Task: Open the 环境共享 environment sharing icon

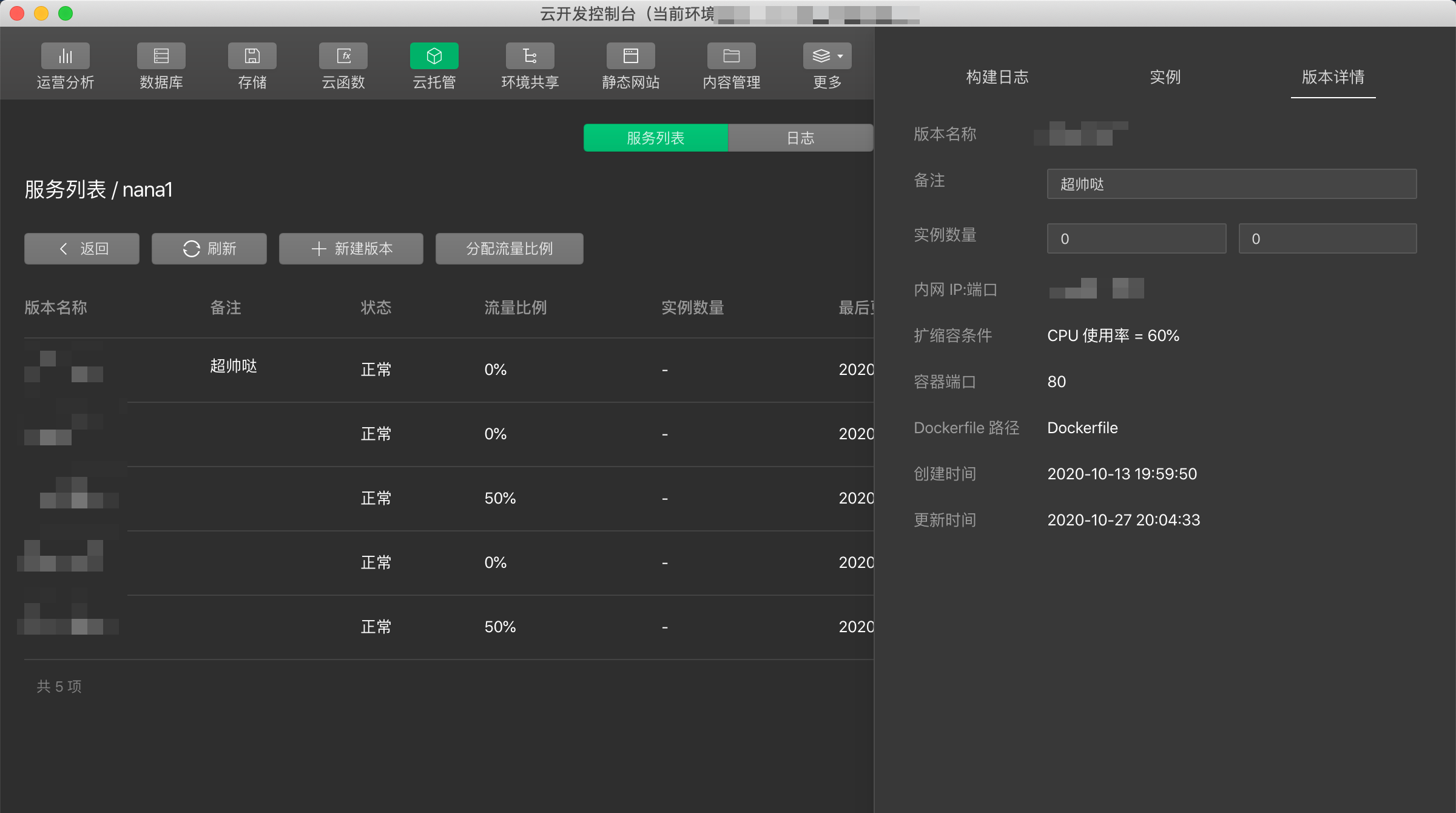Action: [530, 56]
